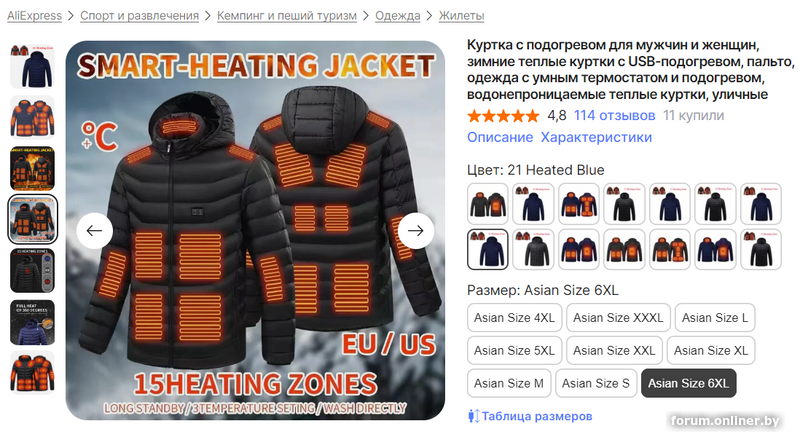Choose Asian Size 4XL option

pyautogui.click(x=514, y=318)
